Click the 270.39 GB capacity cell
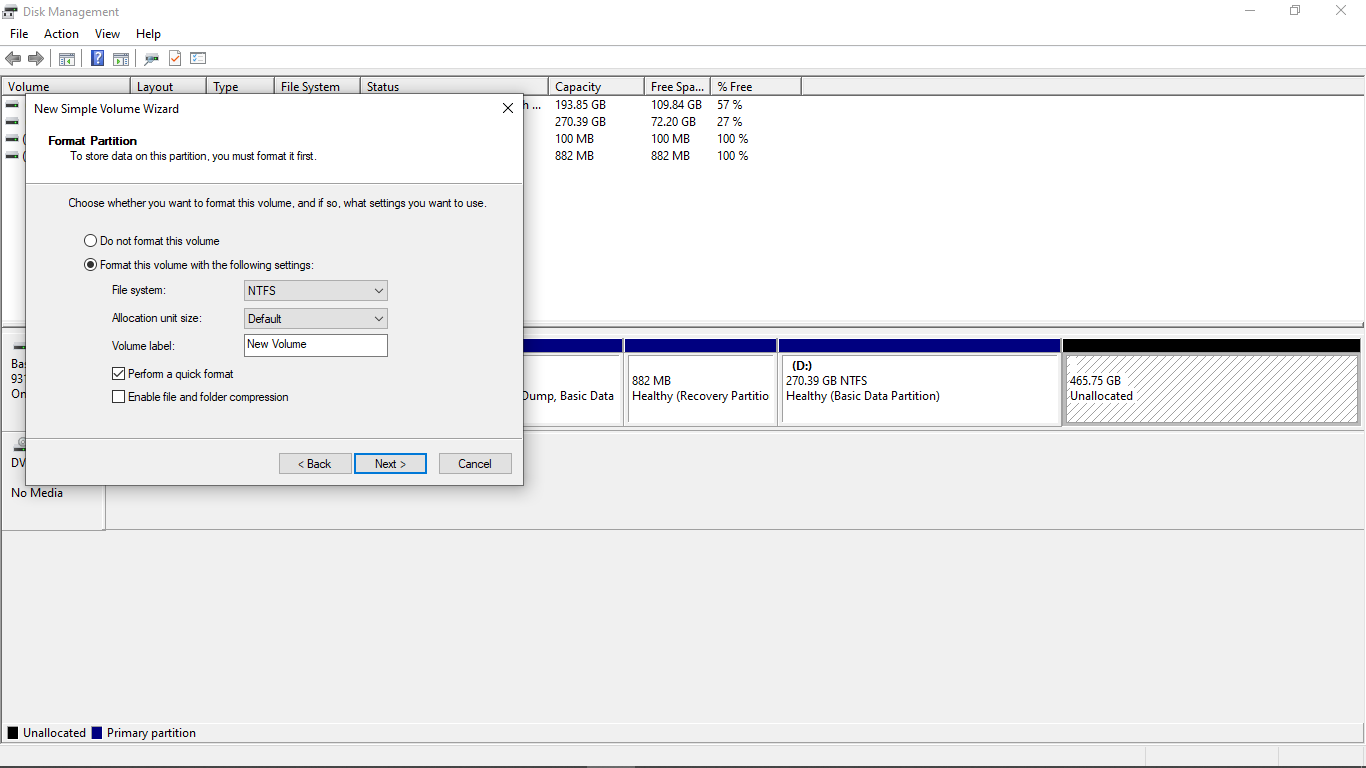This screenshot has width=1366, height=768. click(580, 121)
